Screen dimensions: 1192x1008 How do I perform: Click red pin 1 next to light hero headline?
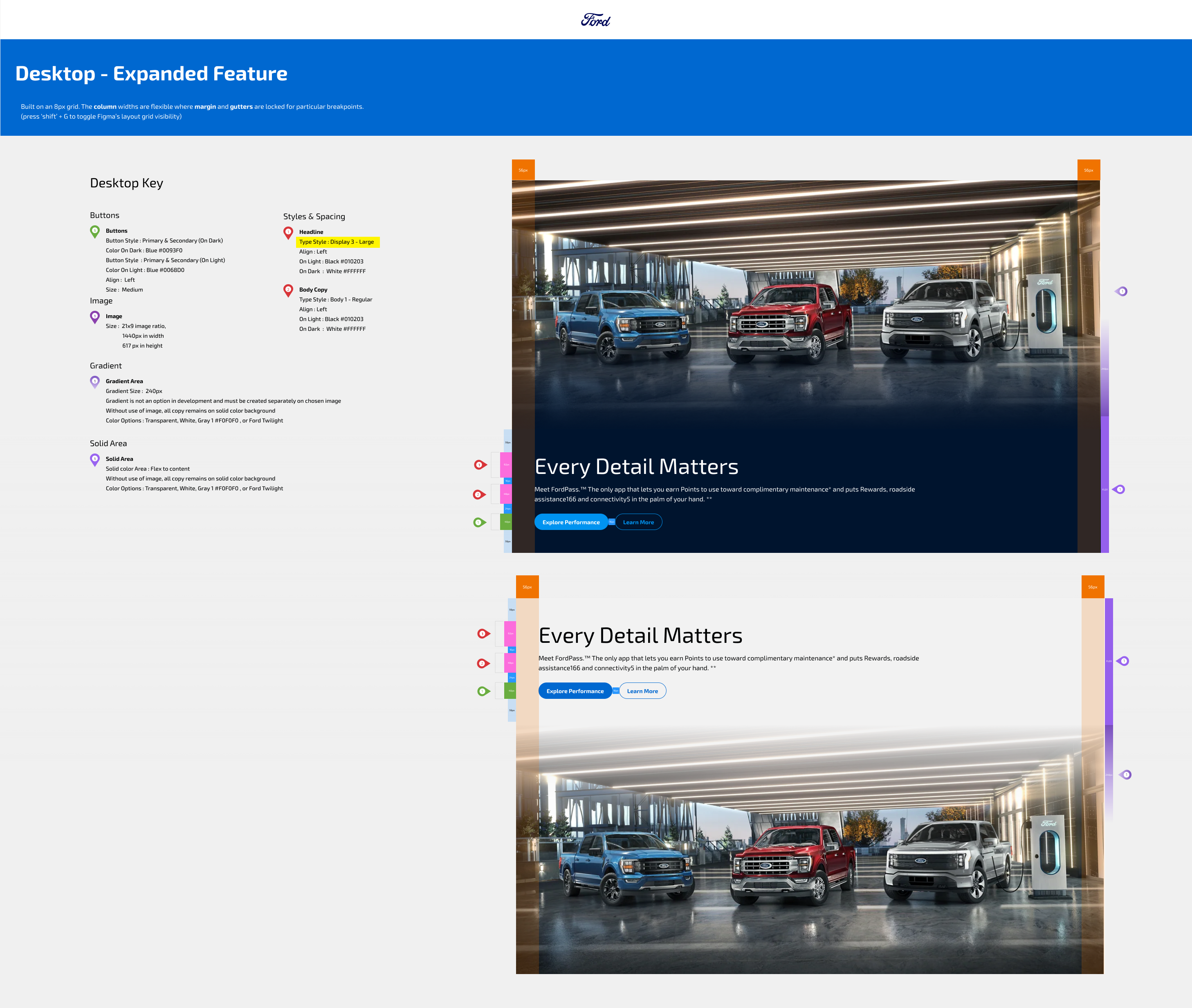(x=483, y=634)
